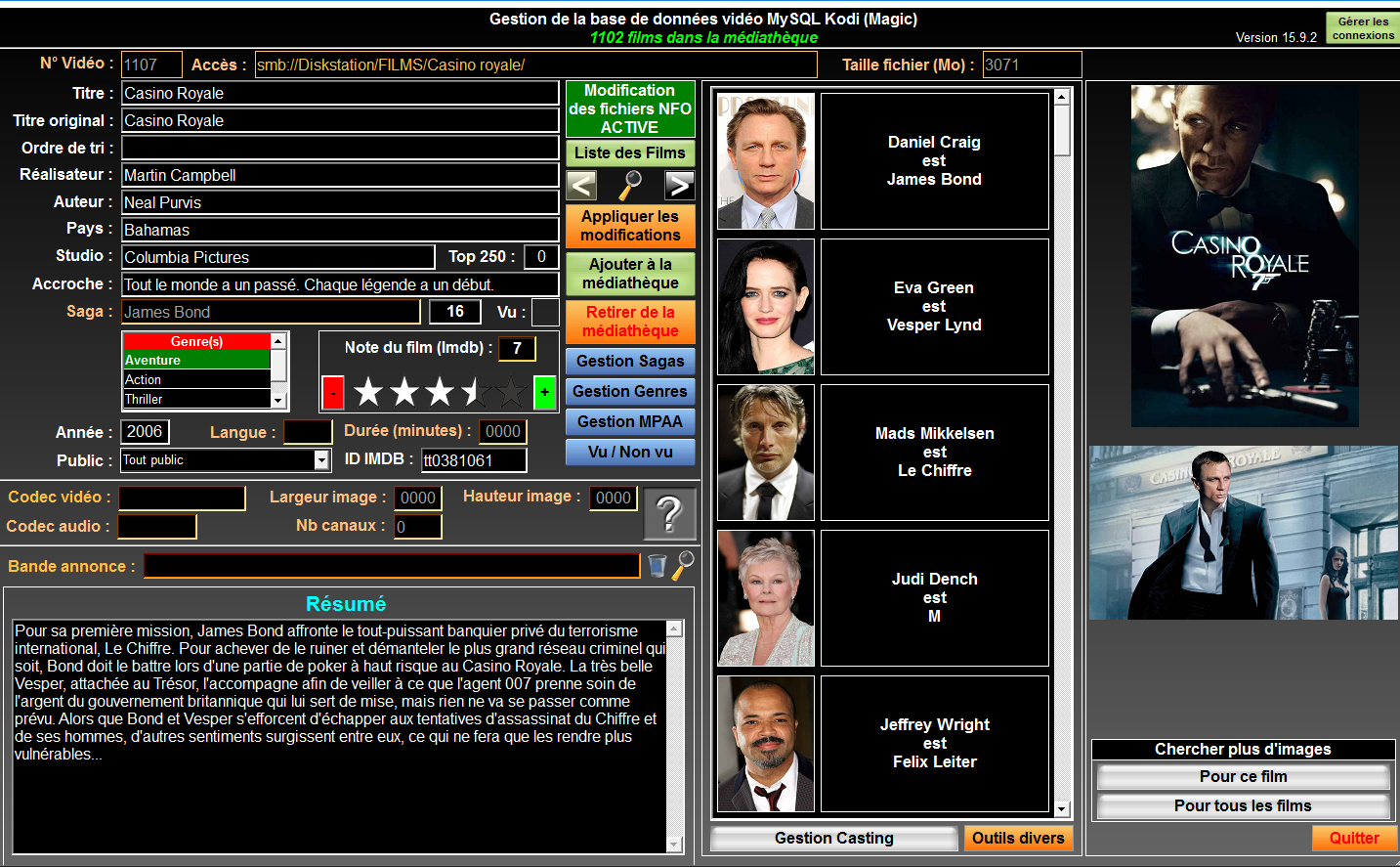
Task: Select Aventure genre in list
Action: 196,360
